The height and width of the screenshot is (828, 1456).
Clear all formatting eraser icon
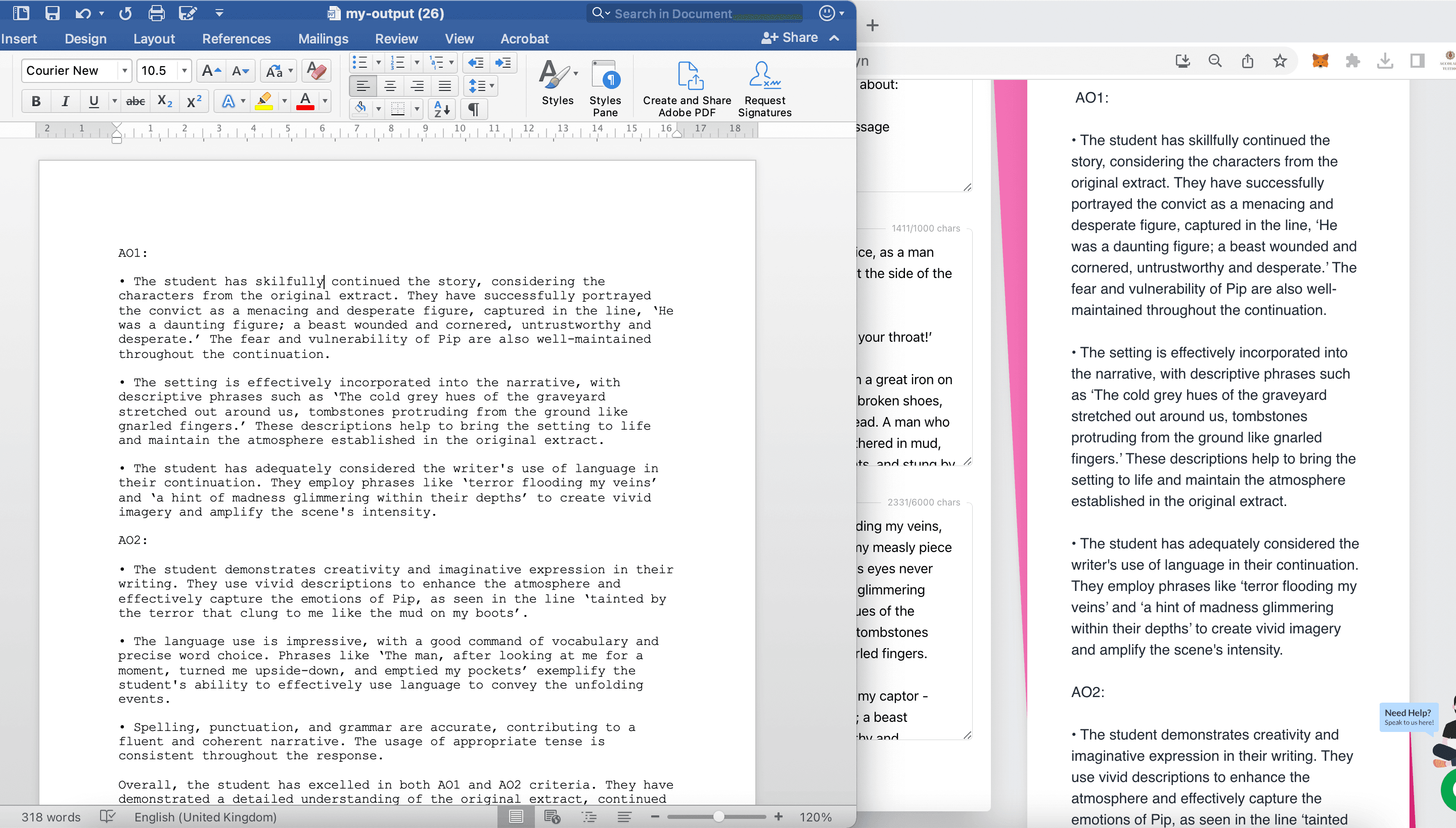(x=316, y=71)
